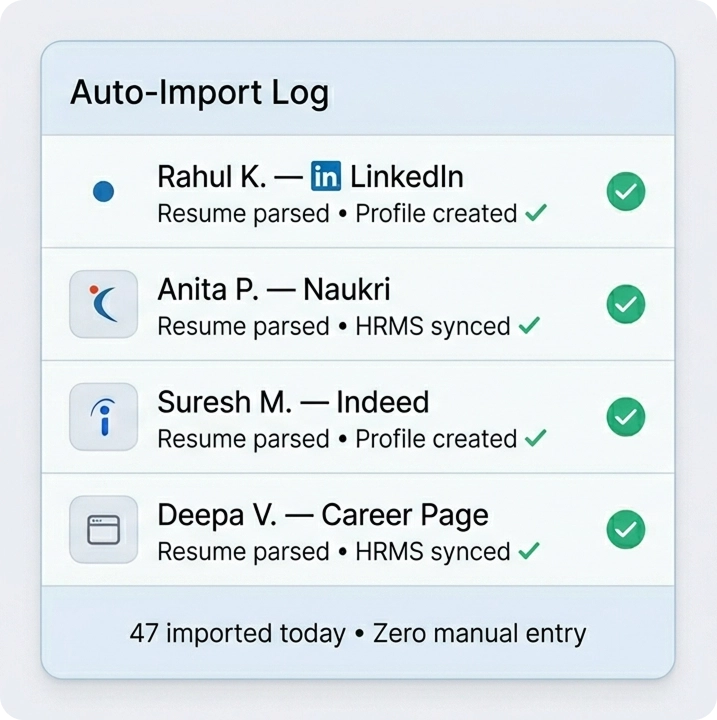Click green check circle on Suresh M. row
Viewport: 717px width, 720px height.
(x=626, y=416)
